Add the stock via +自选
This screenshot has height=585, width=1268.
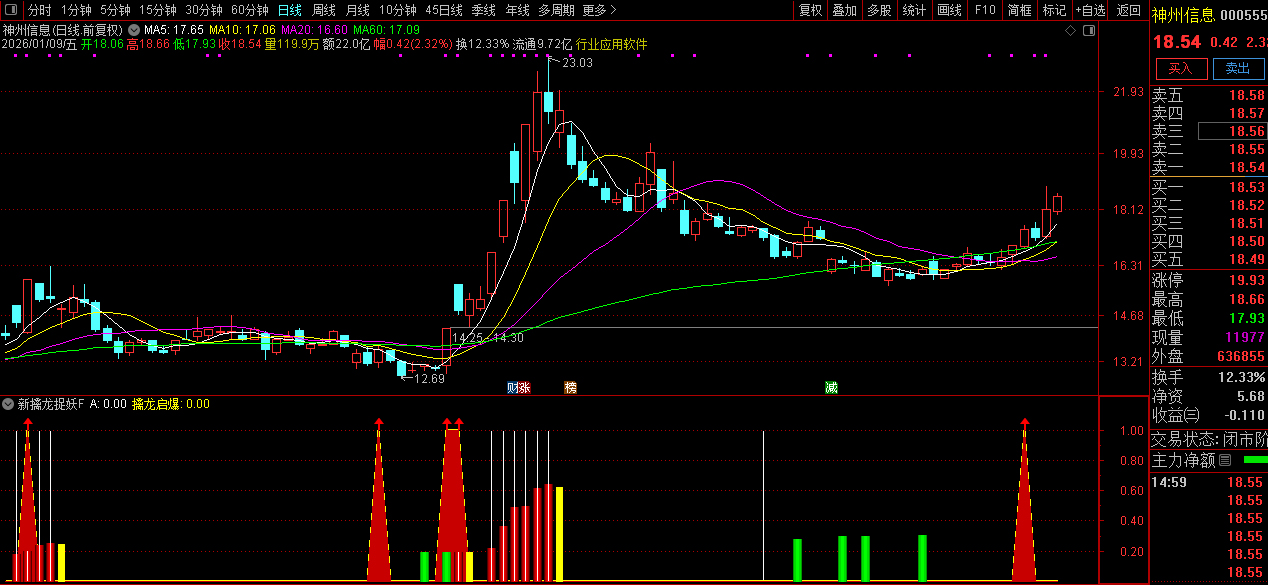(x=1090, y=10)
